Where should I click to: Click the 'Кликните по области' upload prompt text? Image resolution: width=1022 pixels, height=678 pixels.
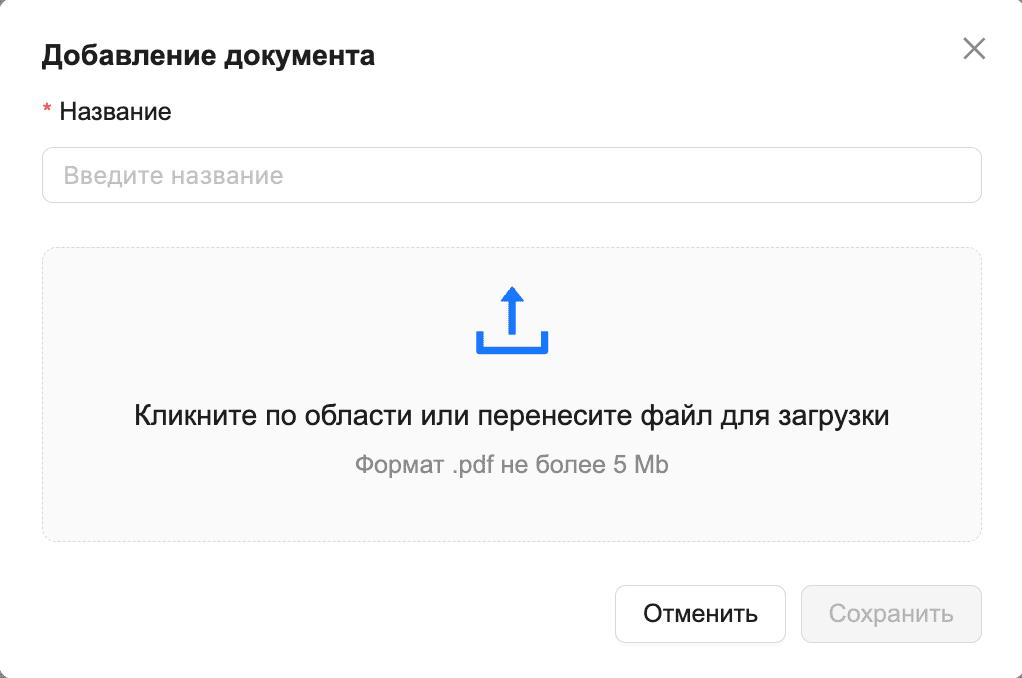pyautogui.click(x=511, y=416)
